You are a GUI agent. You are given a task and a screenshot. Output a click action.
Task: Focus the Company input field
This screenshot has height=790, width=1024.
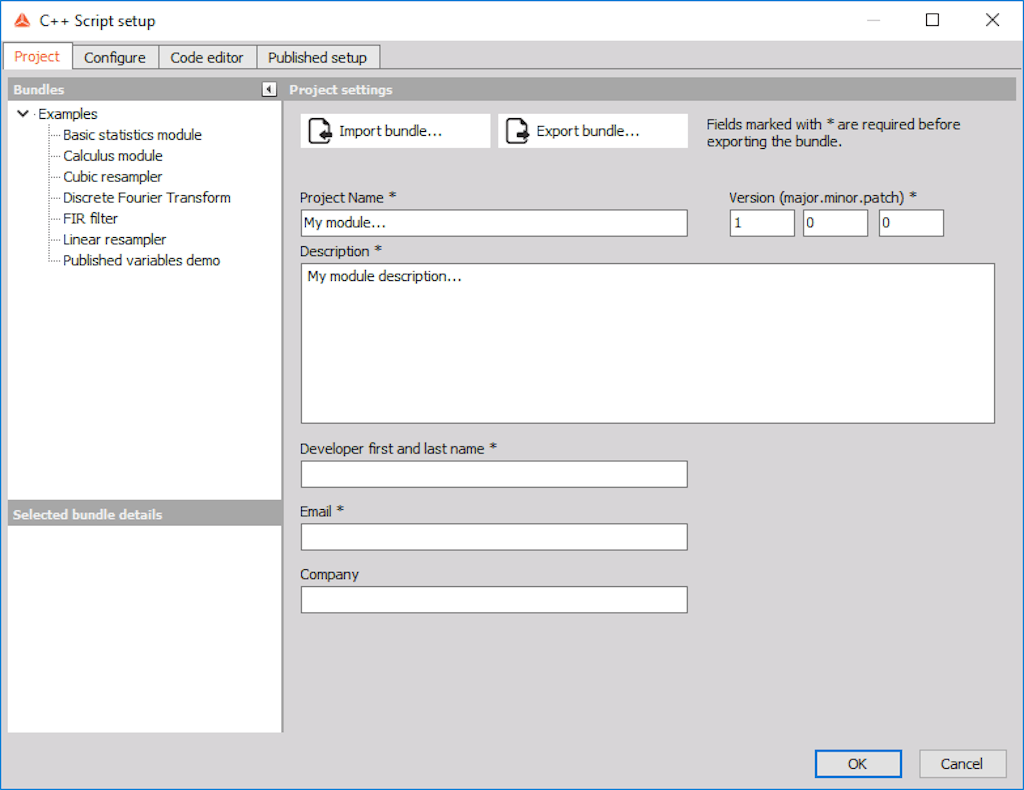click(494, 599)
